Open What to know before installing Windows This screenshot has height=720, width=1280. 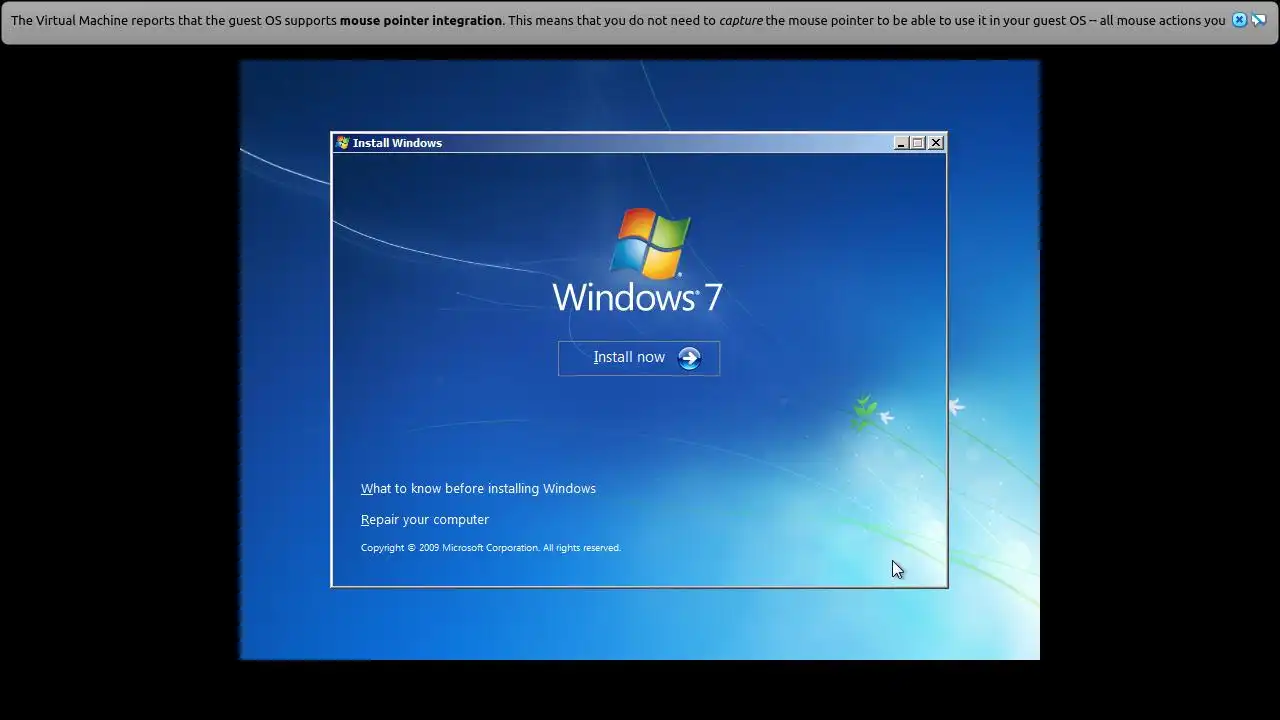pos(478,488)
